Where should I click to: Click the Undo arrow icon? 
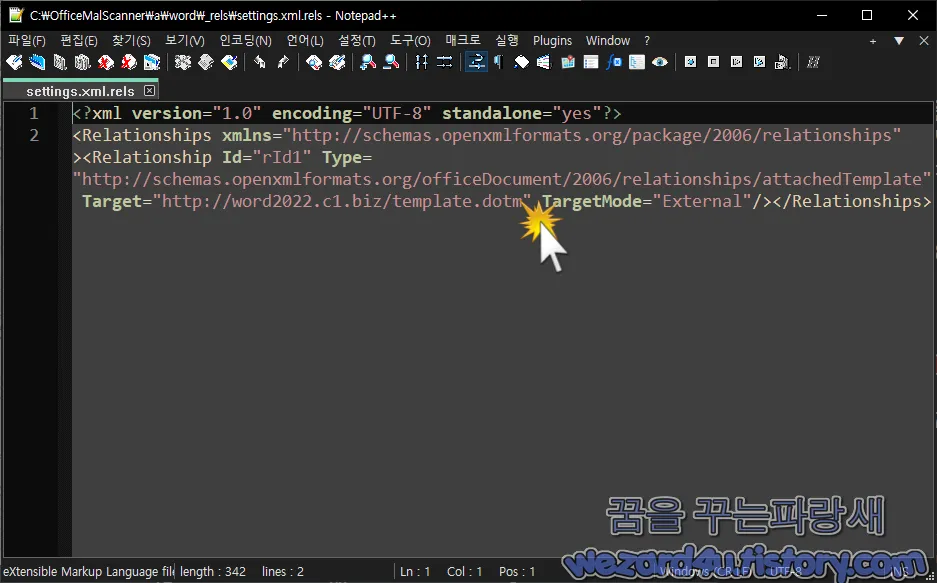pyautogui.click(x=260, y=62)
